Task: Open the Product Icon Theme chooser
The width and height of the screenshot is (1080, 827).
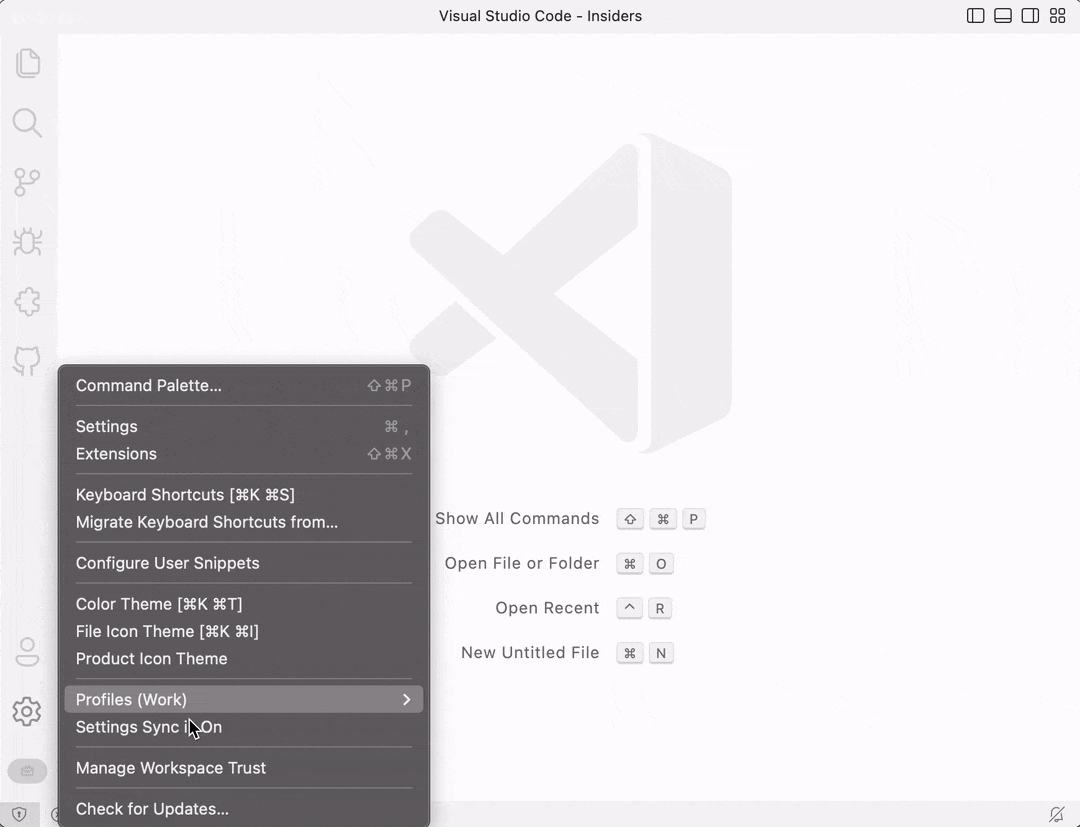Action: [x=151, y=659]
